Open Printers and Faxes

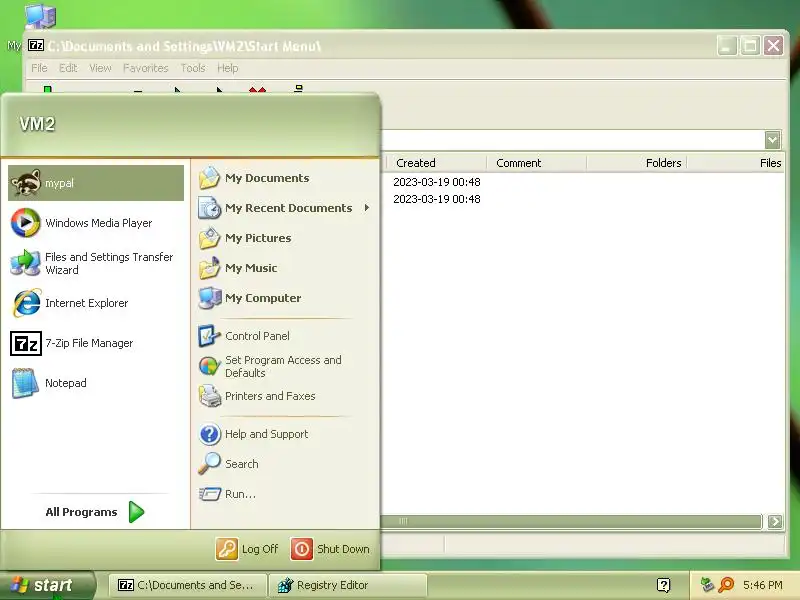pos(285,396)
